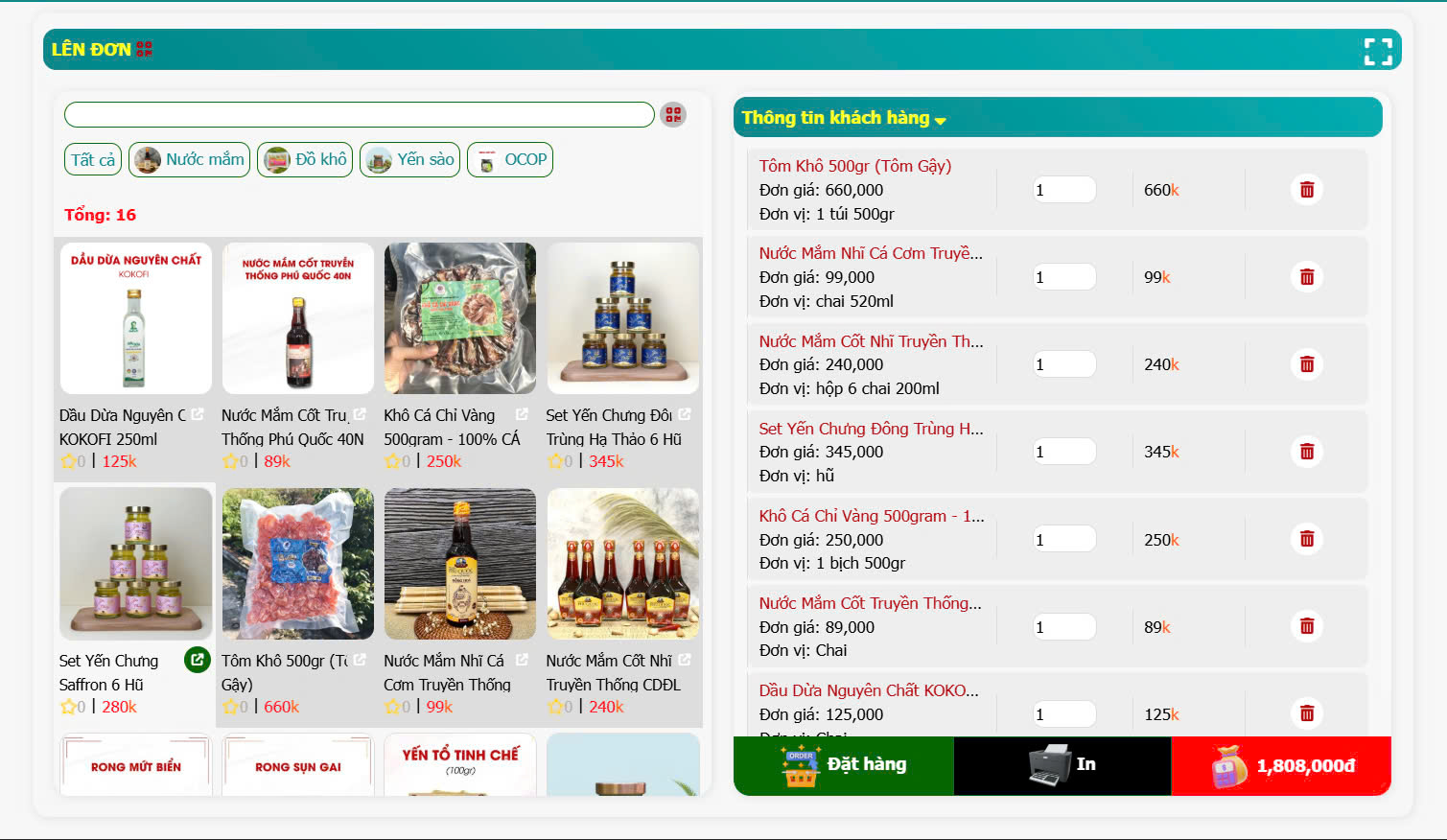The image size is (1447, 840).
Task: Open external link for Set Yến Đông Trùng product
Action: click(685, 414)
